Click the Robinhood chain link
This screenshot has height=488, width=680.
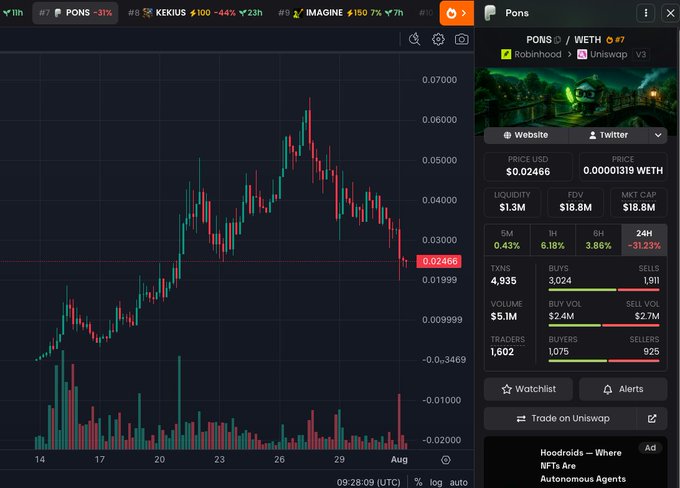coord(531,54)
